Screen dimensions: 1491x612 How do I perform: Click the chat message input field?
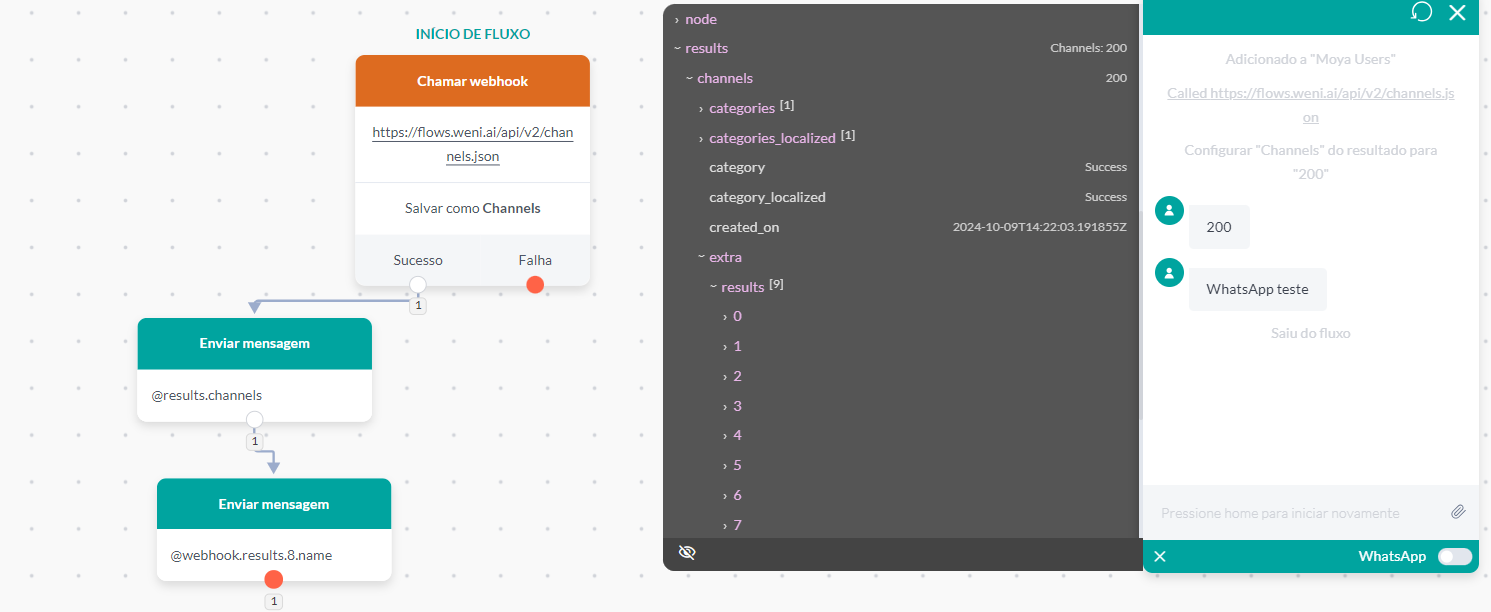[x=1290, y=512]
